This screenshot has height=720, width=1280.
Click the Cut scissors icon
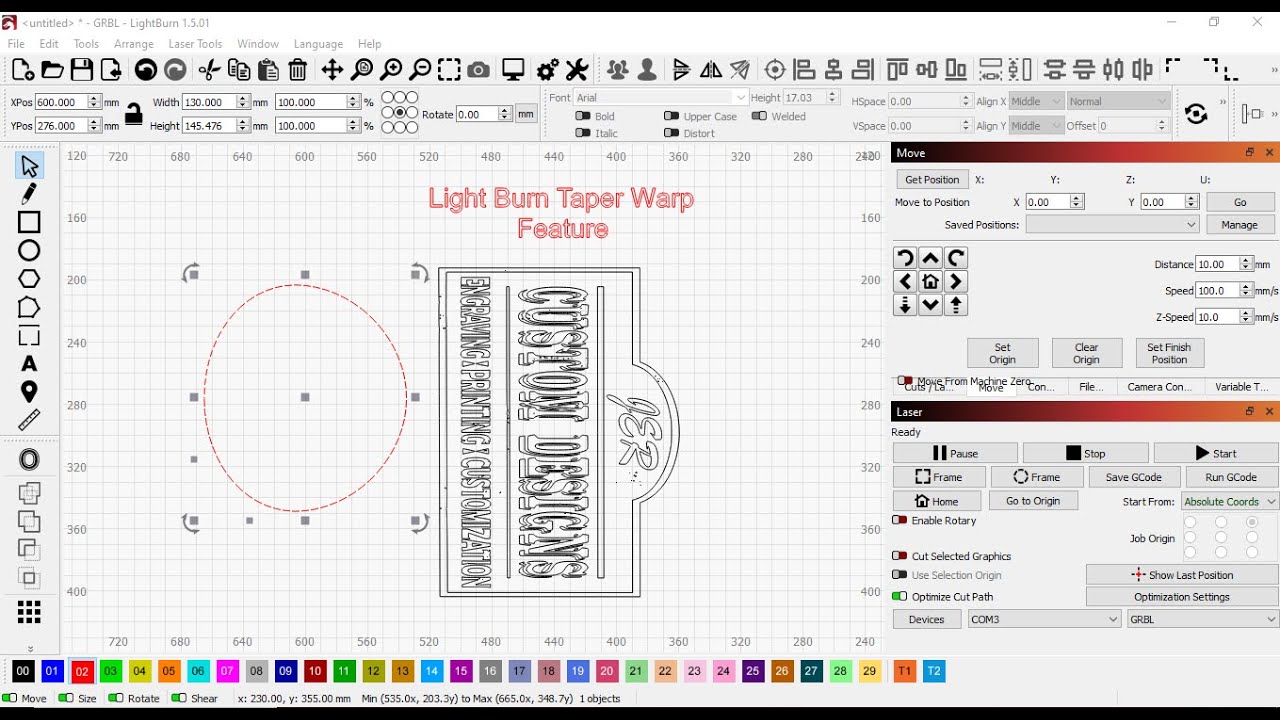pos(209,69)
